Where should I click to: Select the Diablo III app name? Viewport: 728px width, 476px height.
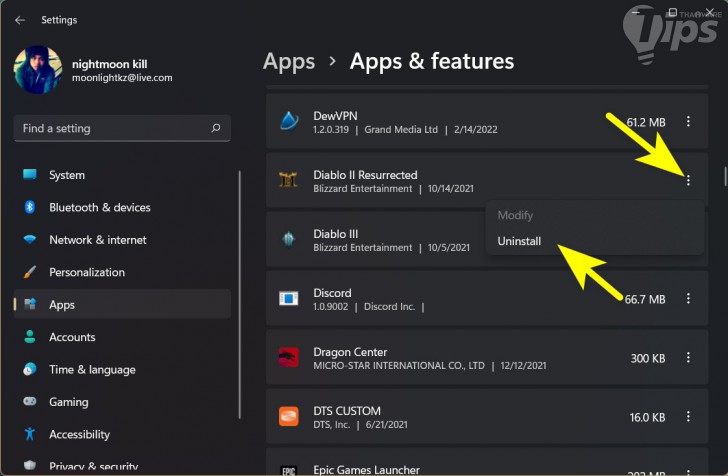(x=336, y=234)
